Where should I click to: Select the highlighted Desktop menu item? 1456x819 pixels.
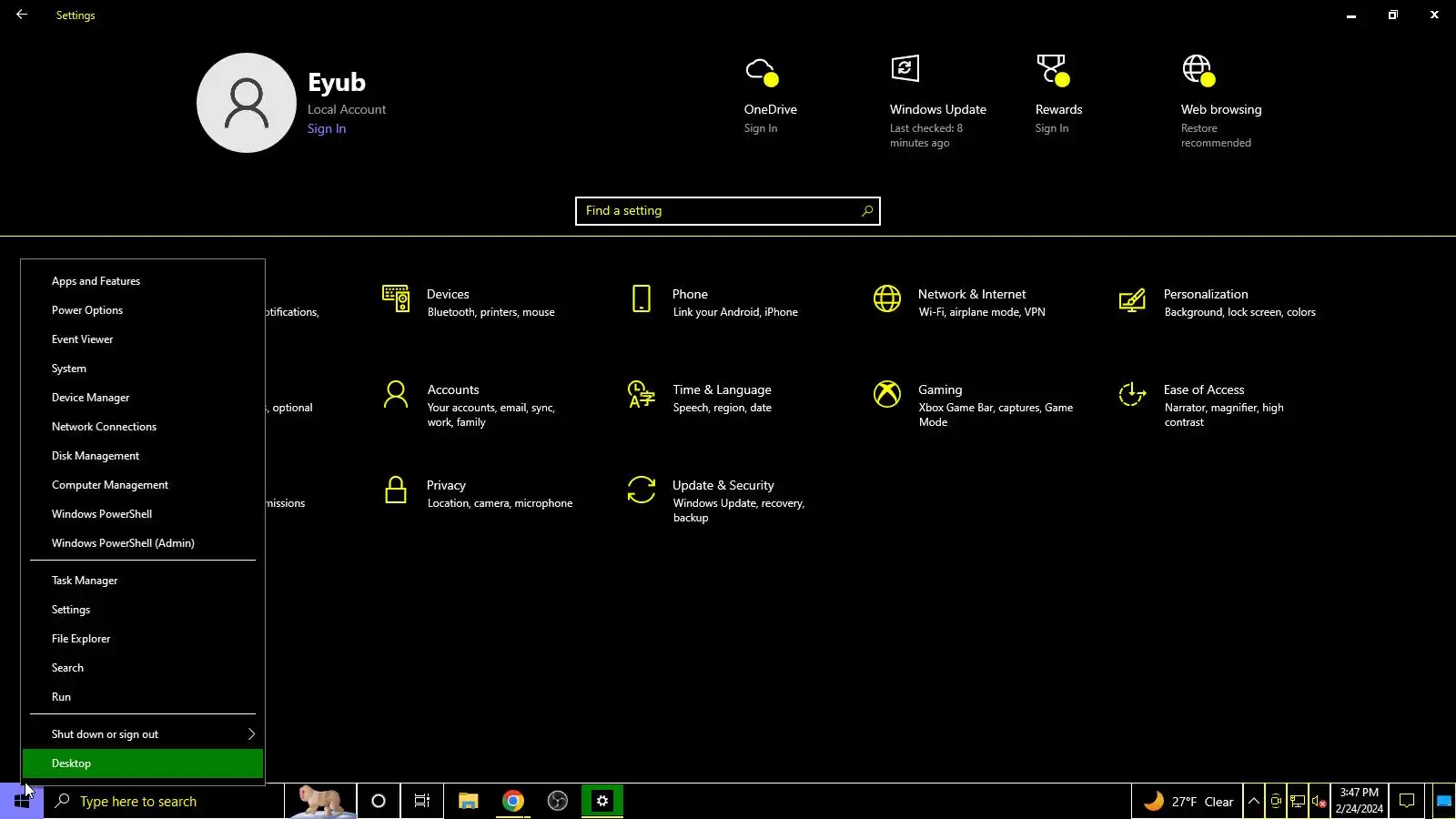143,763
